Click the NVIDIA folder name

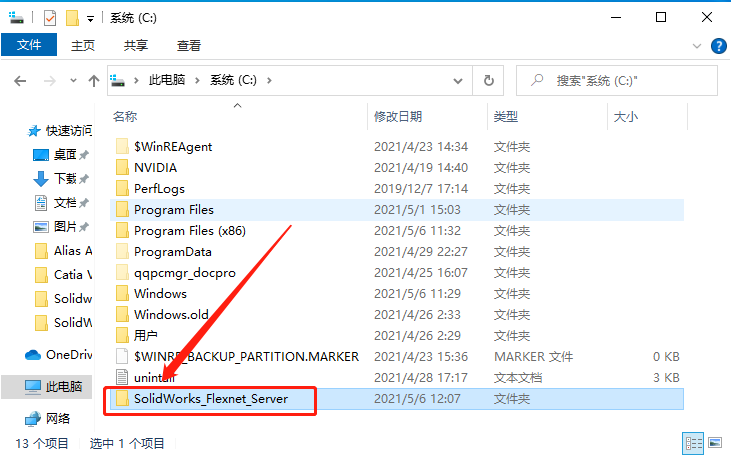pyautogui.click(x=155, y=167)
